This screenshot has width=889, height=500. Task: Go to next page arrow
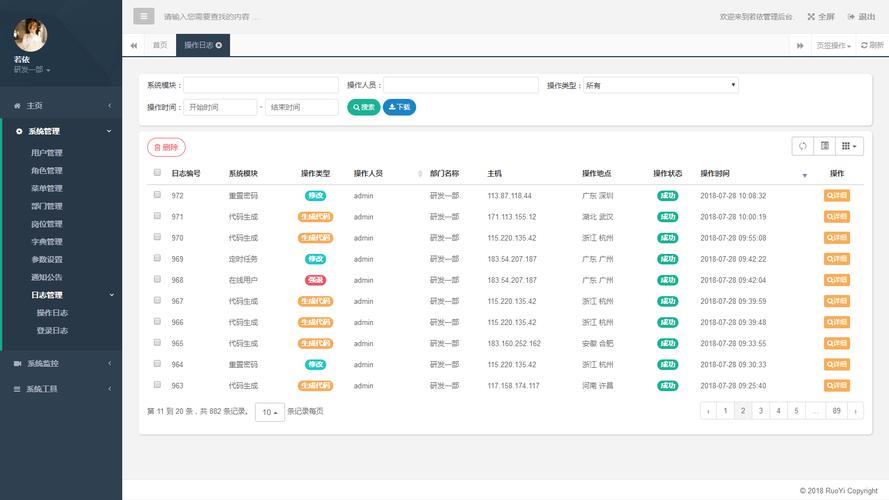tap(855, 411)
